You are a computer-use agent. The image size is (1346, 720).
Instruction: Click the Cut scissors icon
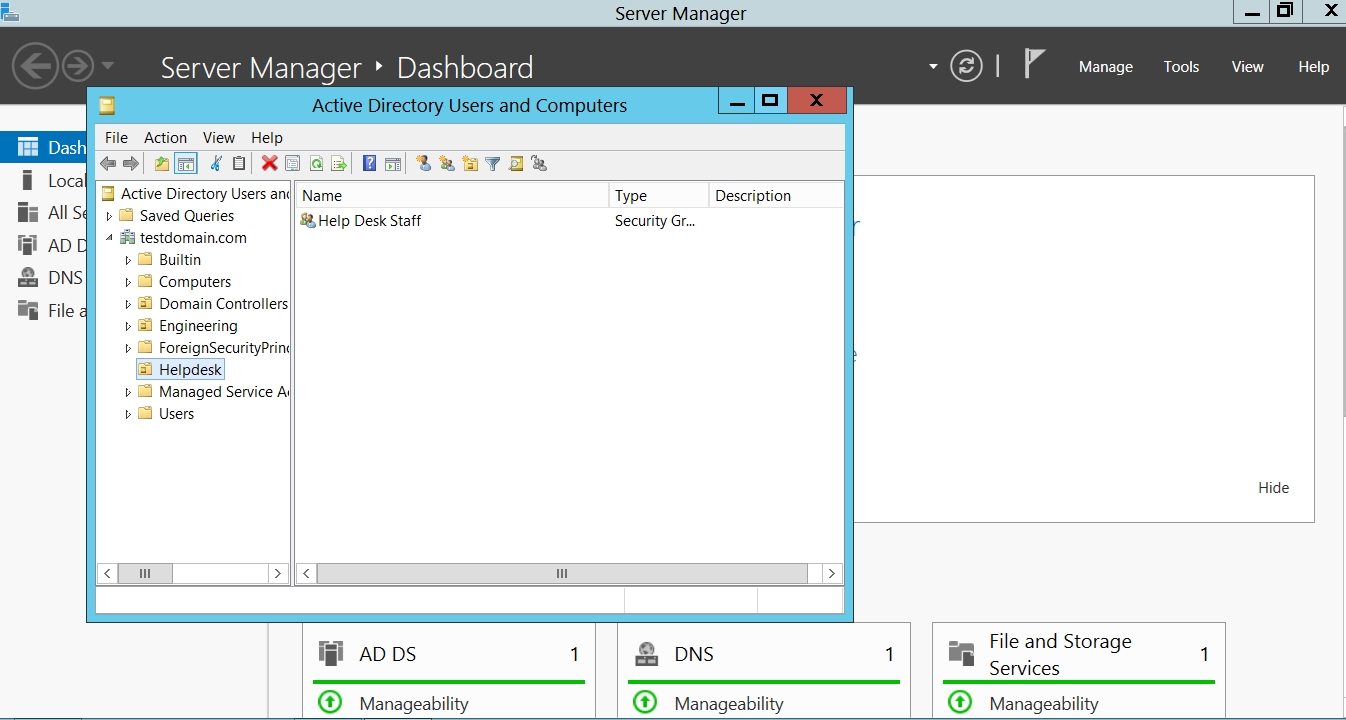216,164
